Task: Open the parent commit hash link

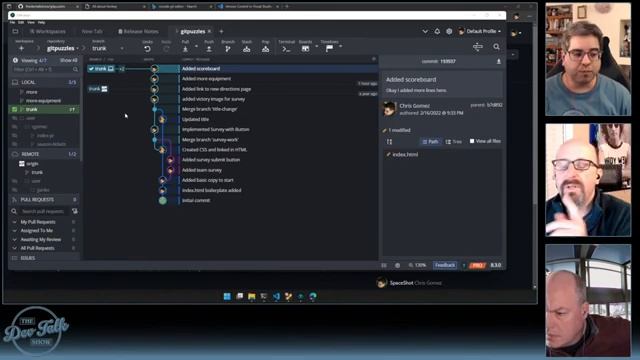Action: point(494,105)
